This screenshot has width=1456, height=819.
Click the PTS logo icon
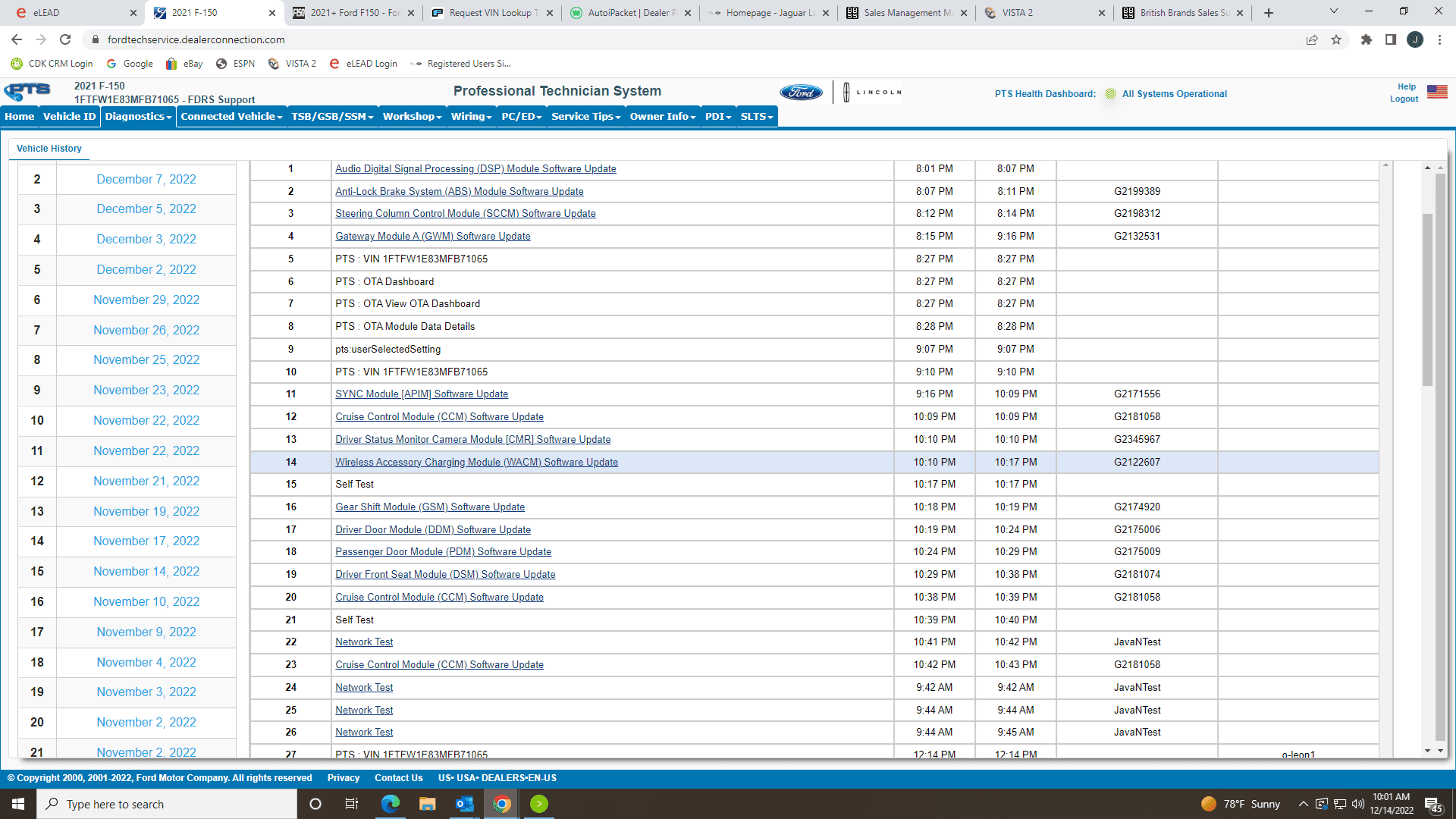click(27, 92)
